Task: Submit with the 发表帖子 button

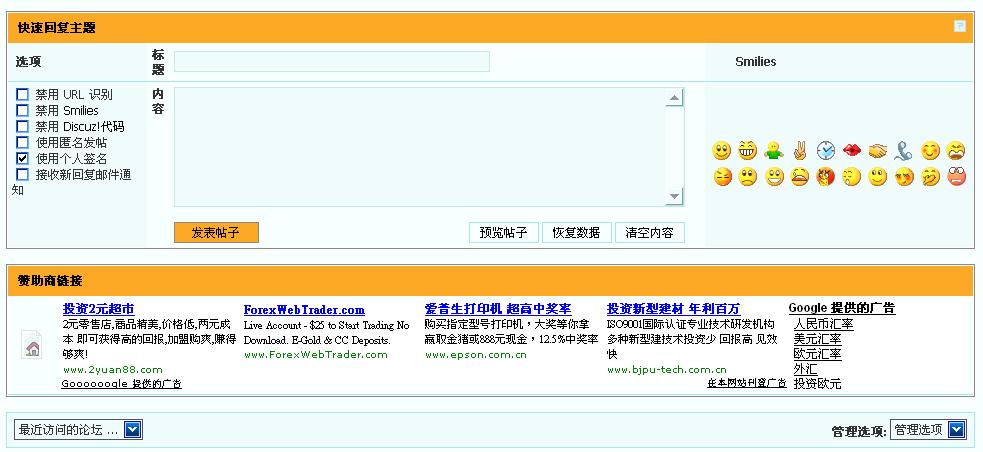Action: (x=216, y=233)
